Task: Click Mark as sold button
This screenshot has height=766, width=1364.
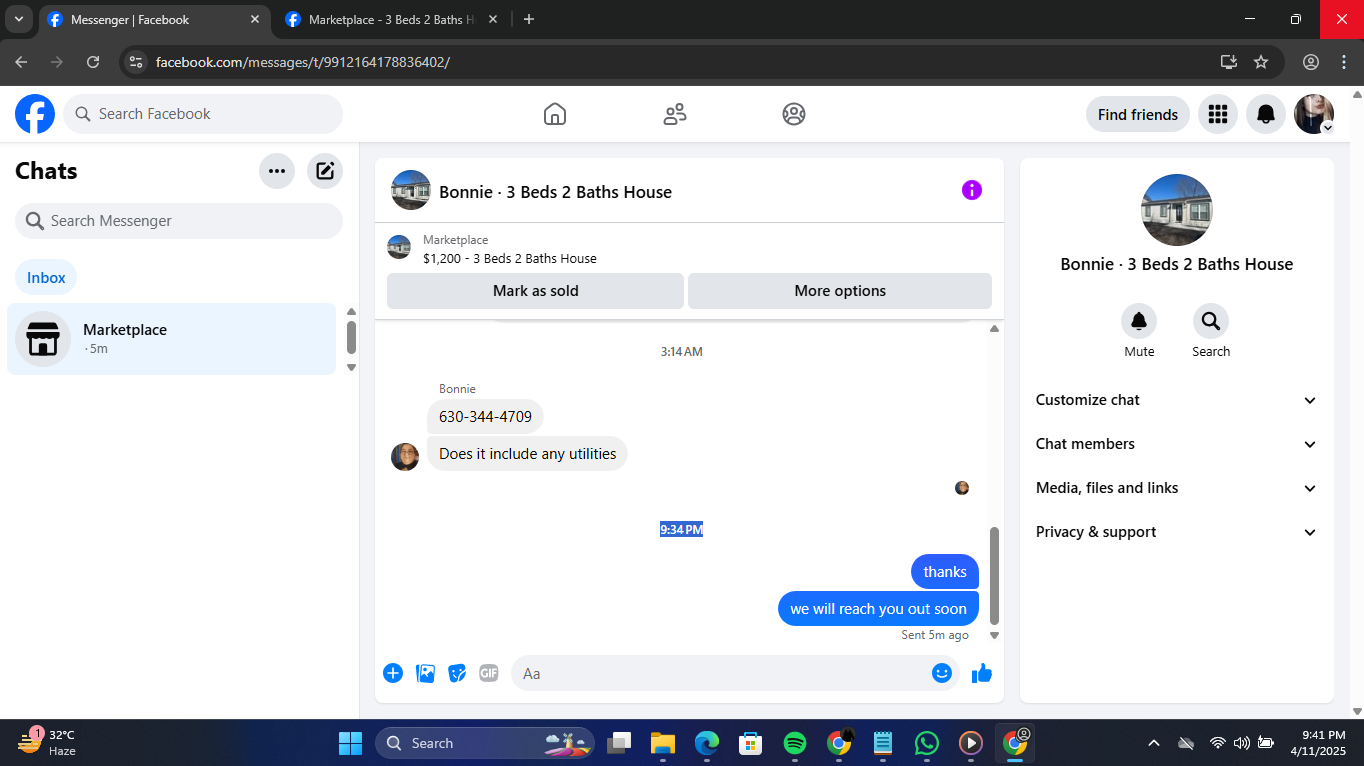Action: [536, 291]
